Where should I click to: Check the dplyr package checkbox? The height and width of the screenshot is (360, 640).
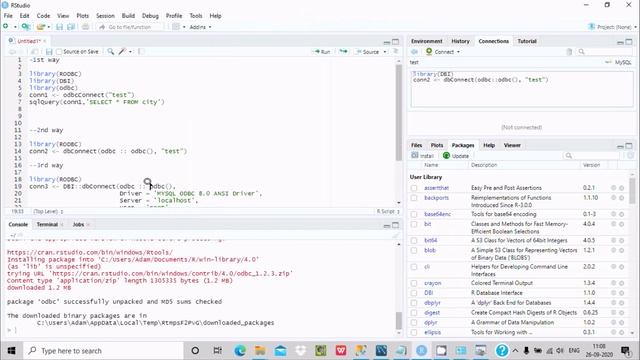414,322
